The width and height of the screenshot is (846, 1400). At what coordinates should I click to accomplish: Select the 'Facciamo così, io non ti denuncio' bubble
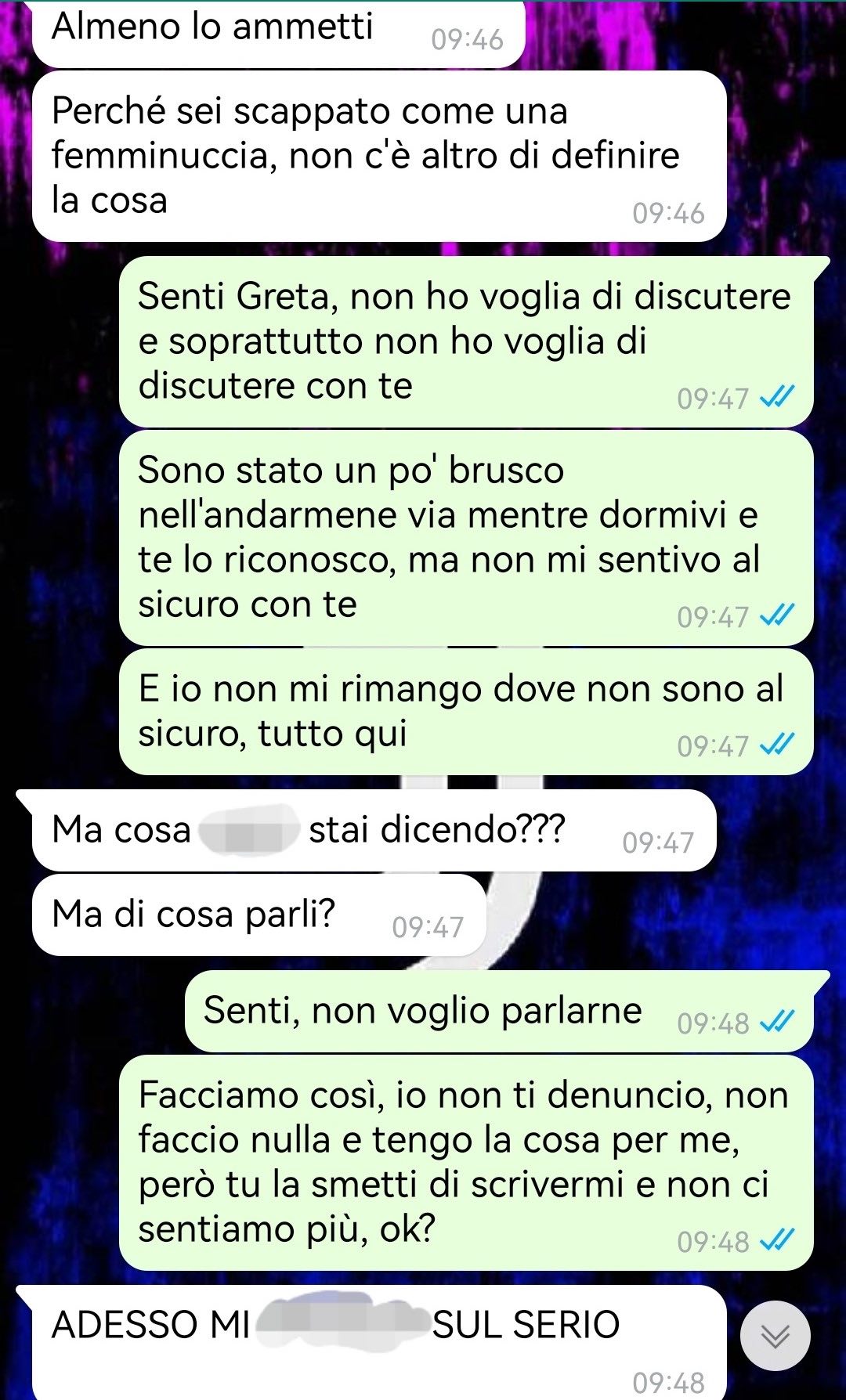pos(467,1163)
